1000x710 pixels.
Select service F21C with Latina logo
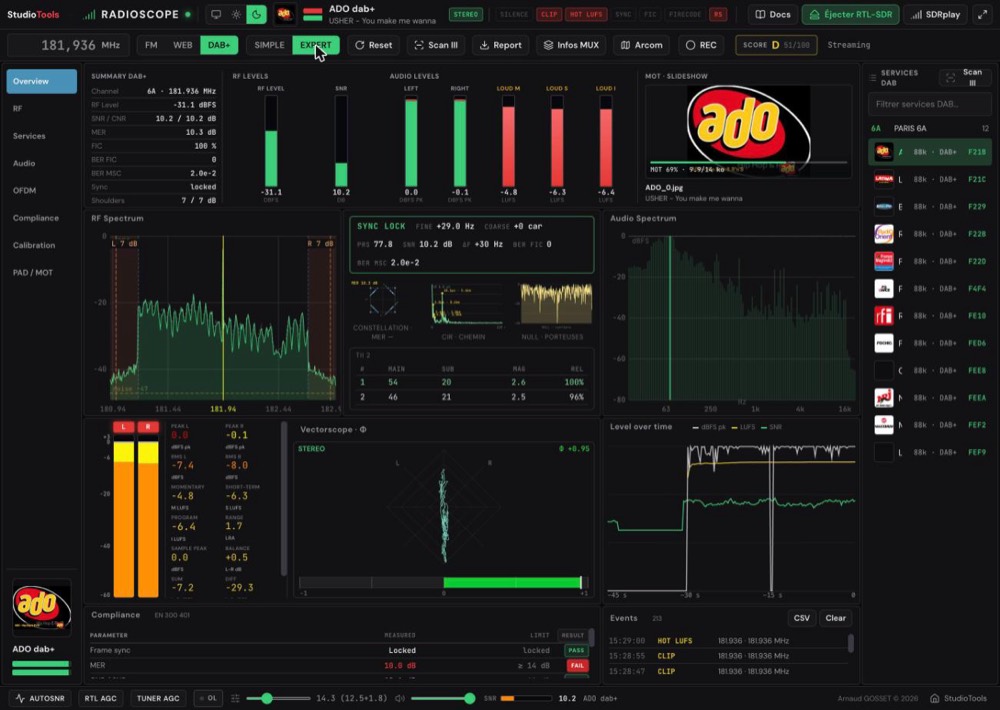pyautogui.click(x=930, y=179)
